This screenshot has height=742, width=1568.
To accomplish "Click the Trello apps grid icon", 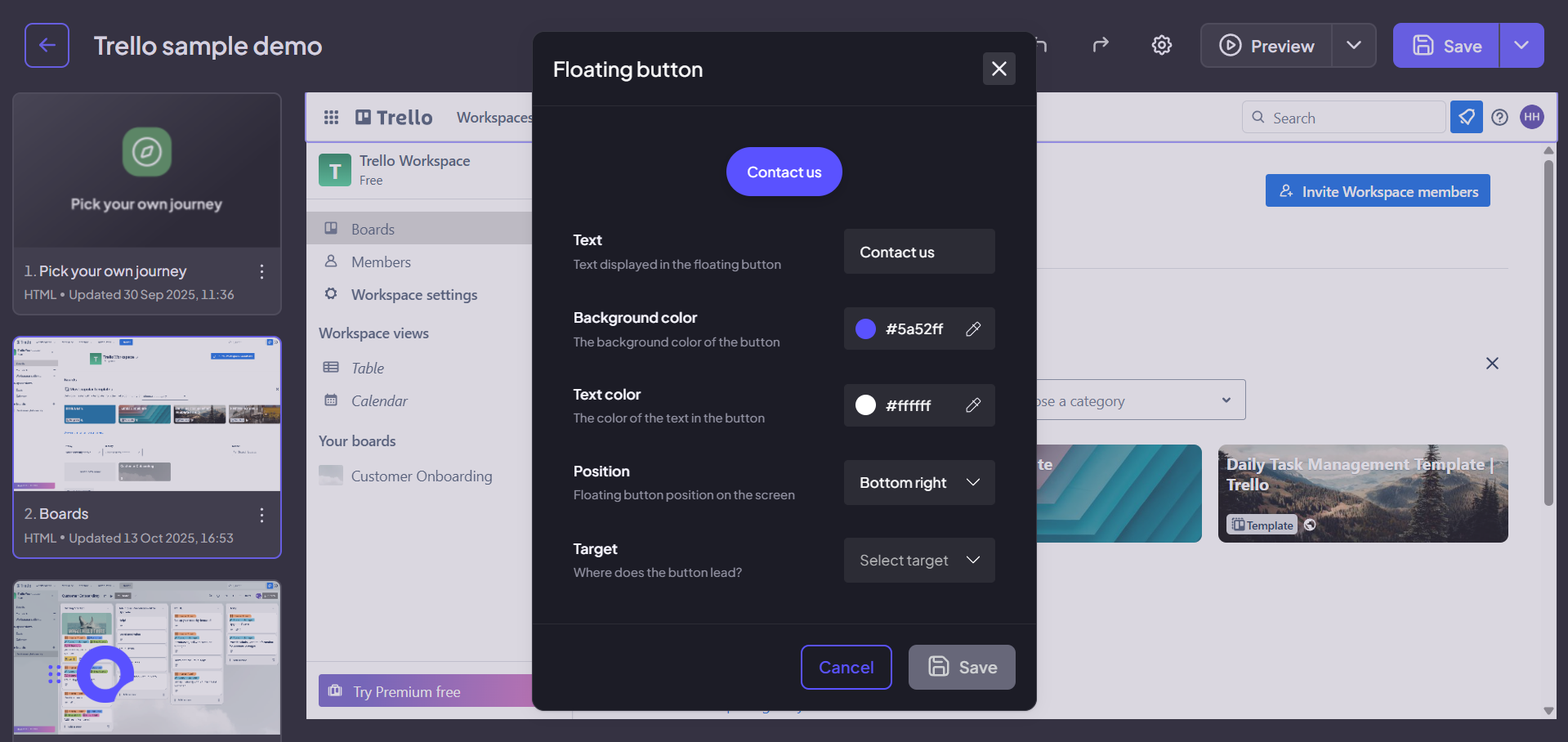I will click(x=331, y=118).
